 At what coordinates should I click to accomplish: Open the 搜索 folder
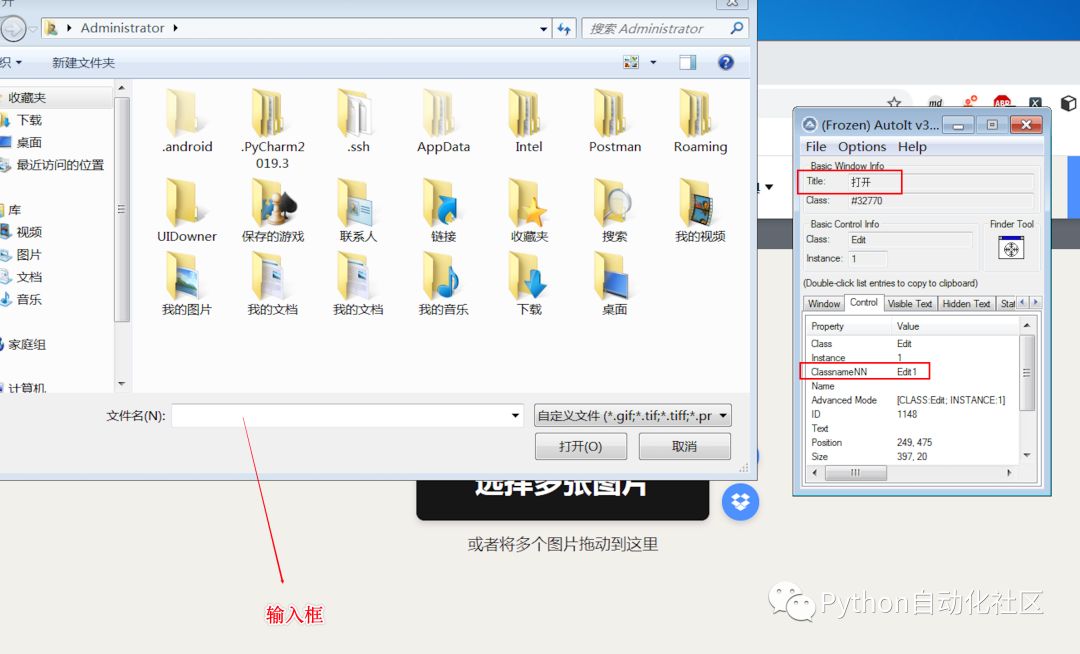point(614,210)
